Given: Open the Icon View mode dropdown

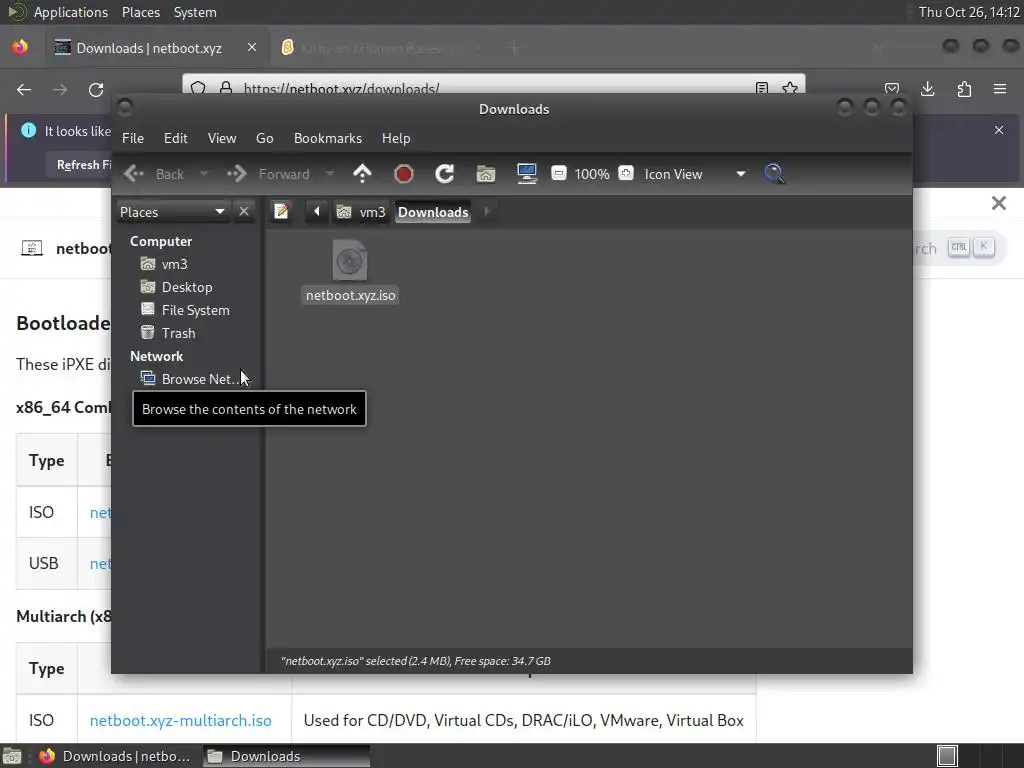Looking at the screenshot, I should (694, 174).
